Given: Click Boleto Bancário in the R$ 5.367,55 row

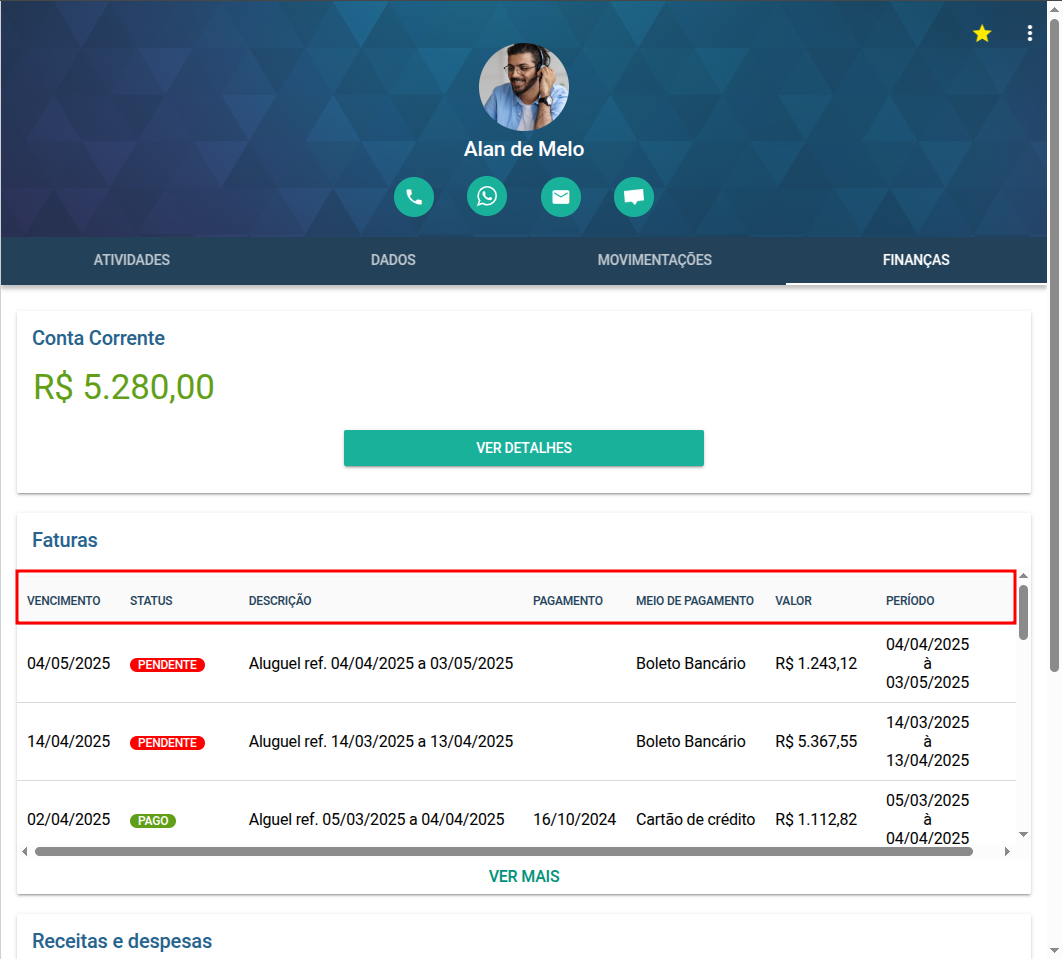Looking at the screenshot, I should pyautogui.click(x=691, y=742).
